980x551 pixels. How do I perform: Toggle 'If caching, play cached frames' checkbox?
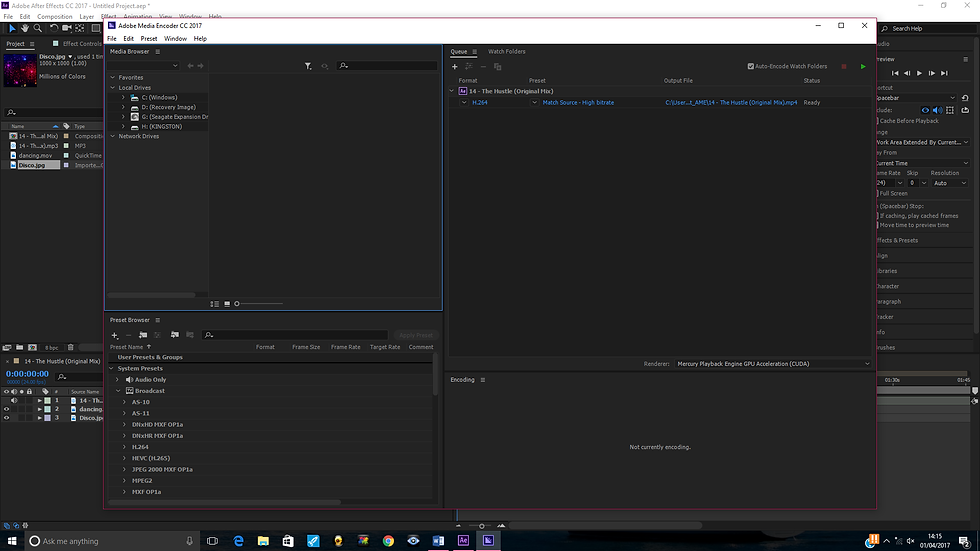click(877, 216)
